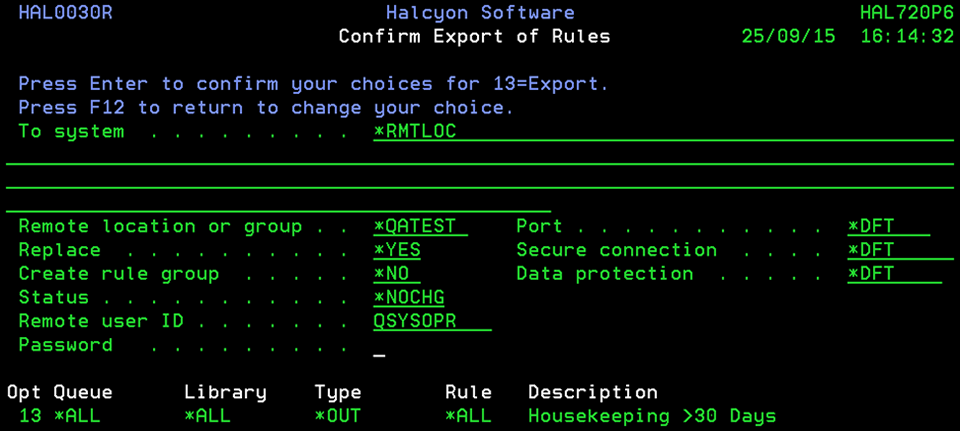Click the *ALL value under Library column
960x431 pixels.
pos(208,416)
